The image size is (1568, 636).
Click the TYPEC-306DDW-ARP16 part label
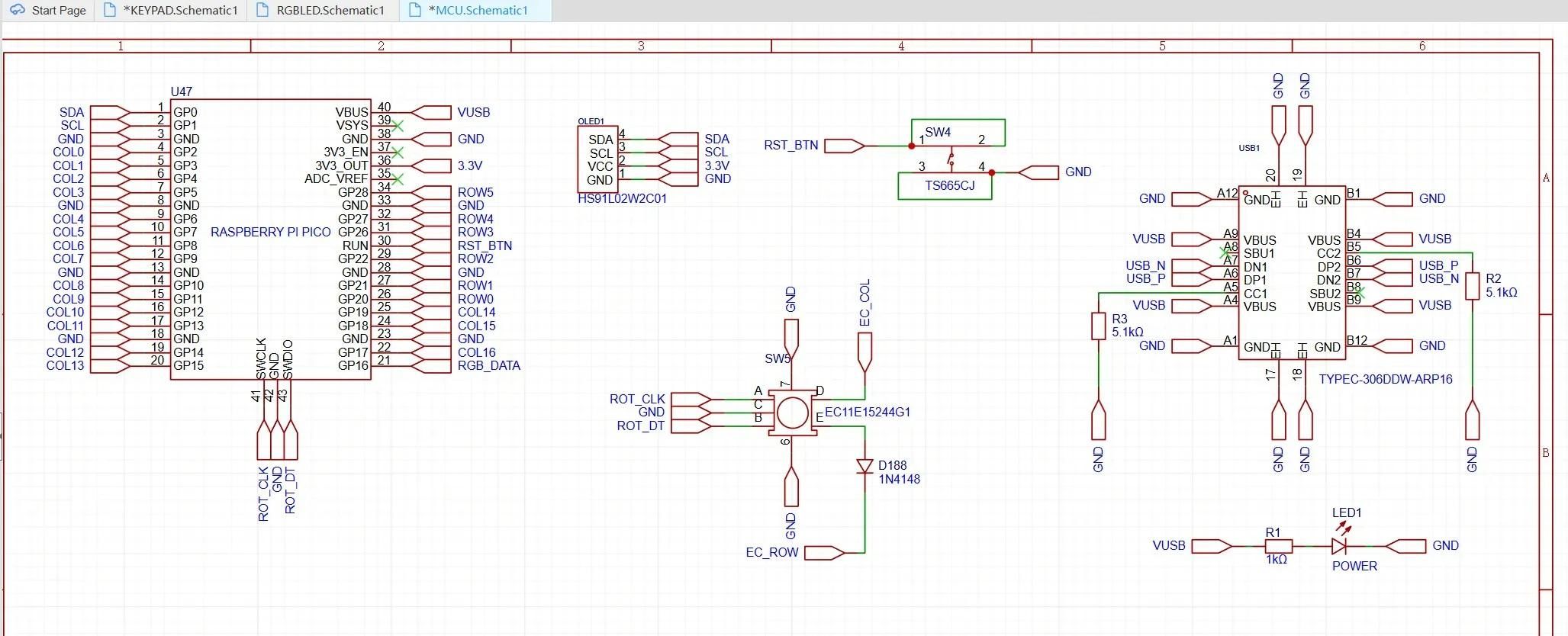[1386, 379]
